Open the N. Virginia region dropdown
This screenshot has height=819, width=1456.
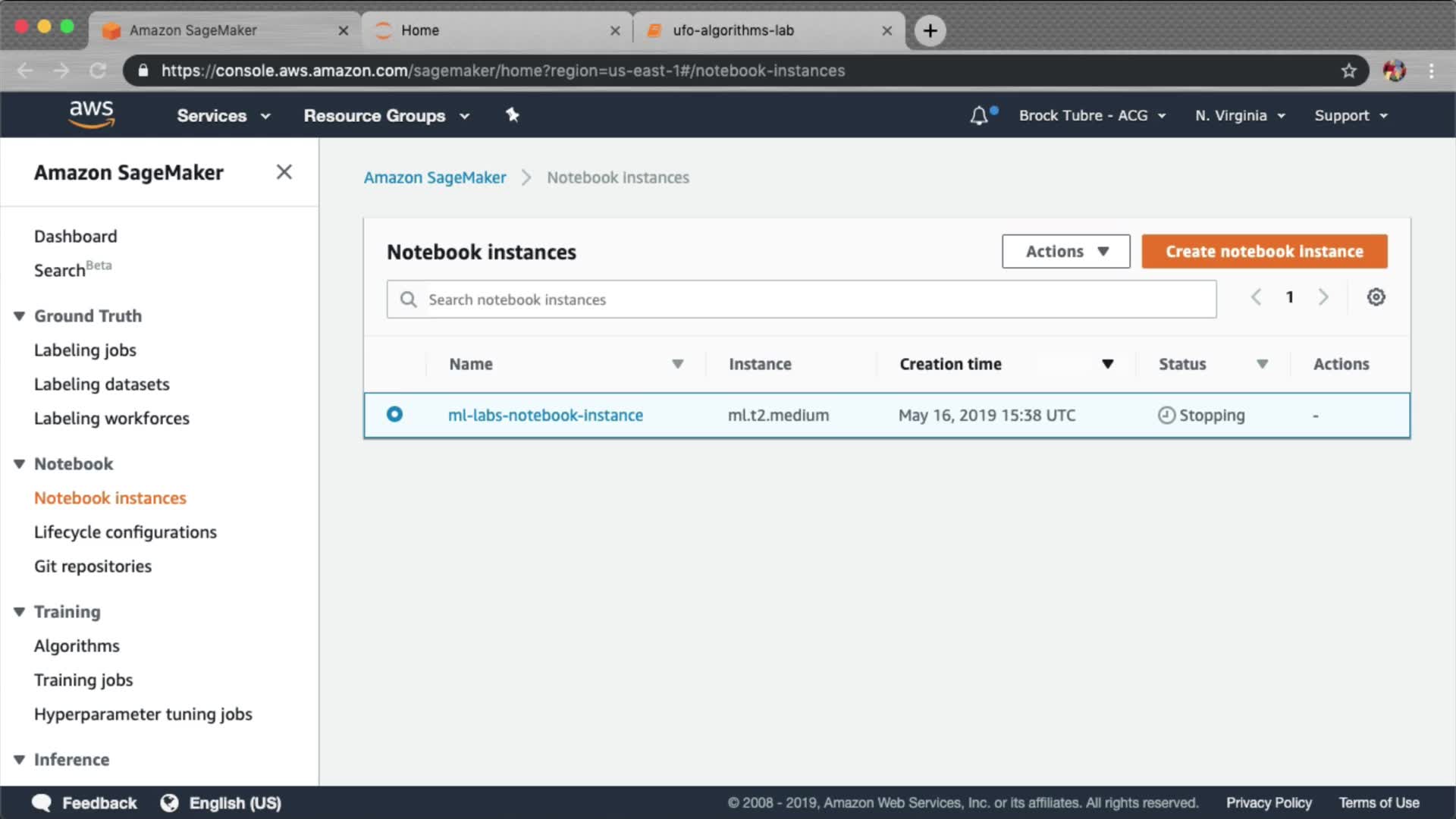click(x=1240, y=116)
